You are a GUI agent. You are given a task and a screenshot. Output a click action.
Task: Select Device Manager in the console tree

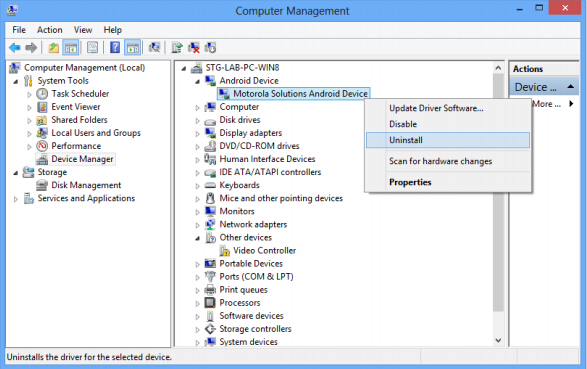click(82, 159)
